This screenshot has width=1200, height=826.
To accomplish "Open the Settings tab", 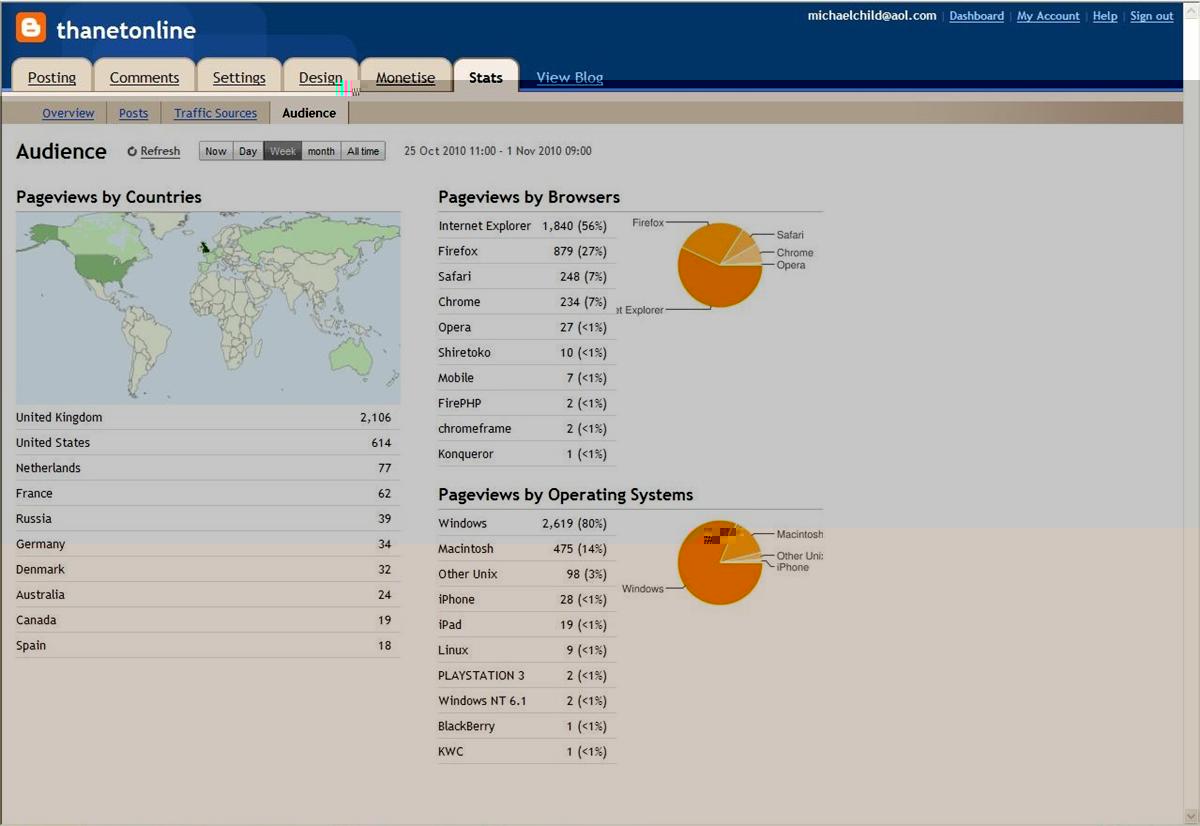I will tap(239, 77).
